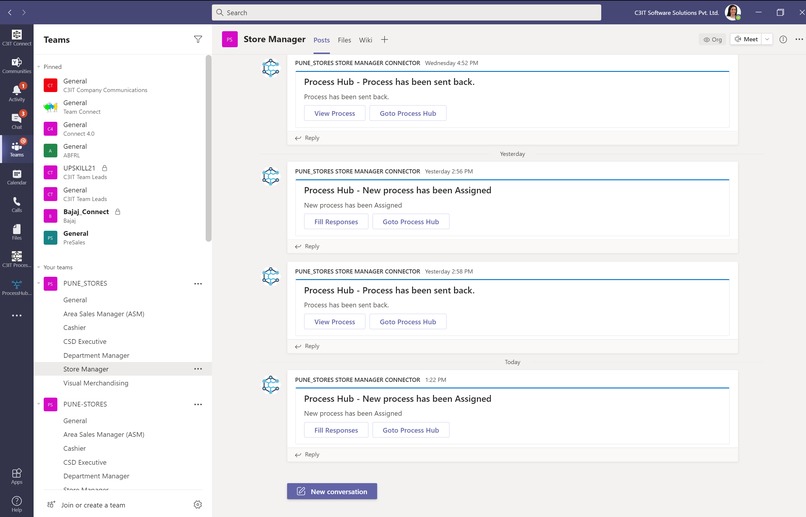The width and height of the screenshot is (806, 517).
Task: Click the Meet button
Action: (x=746, y=39)
